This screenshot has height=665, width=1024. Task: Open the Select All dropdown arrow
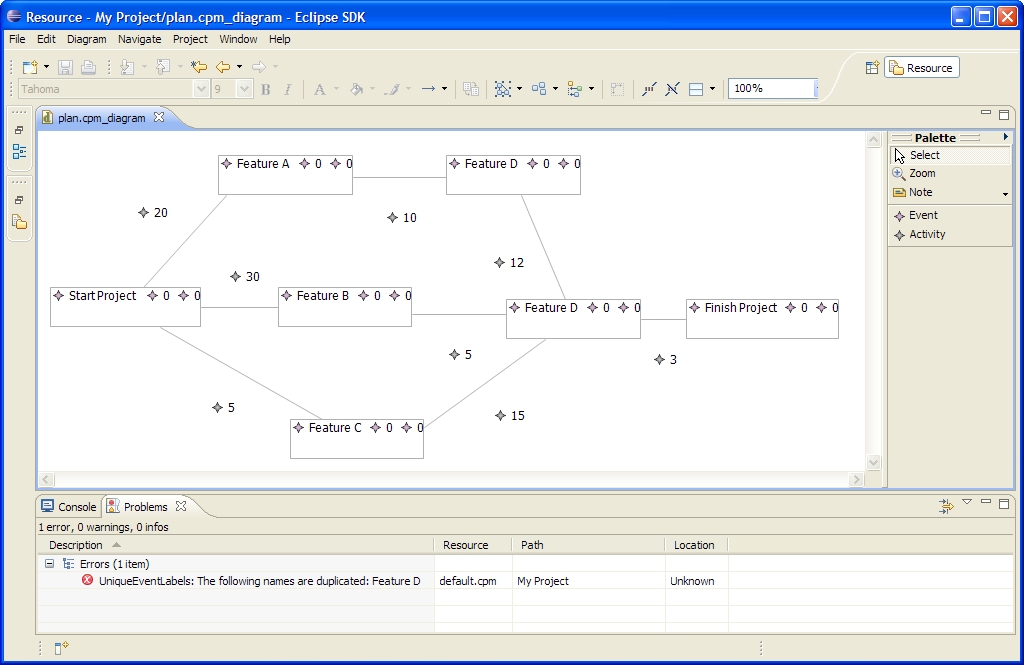click(x=520, y=89)
